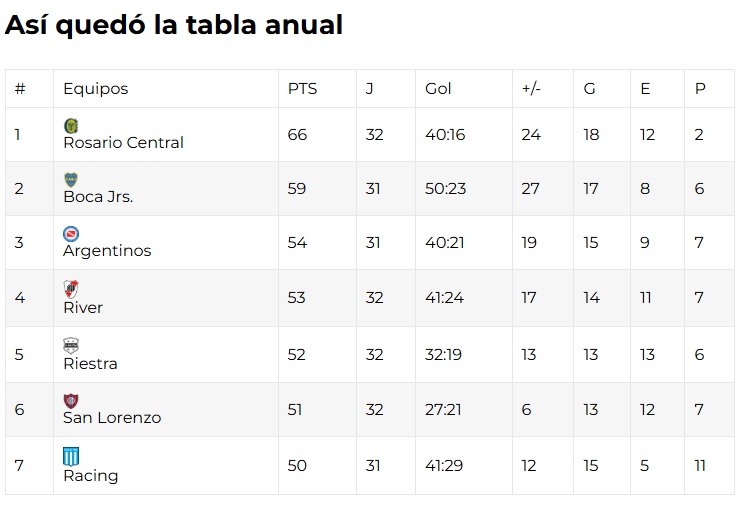Viewport: 746px width, 510px height.
Task: Click the Rosario Central club crest
Action: click(x=71, y=125)
